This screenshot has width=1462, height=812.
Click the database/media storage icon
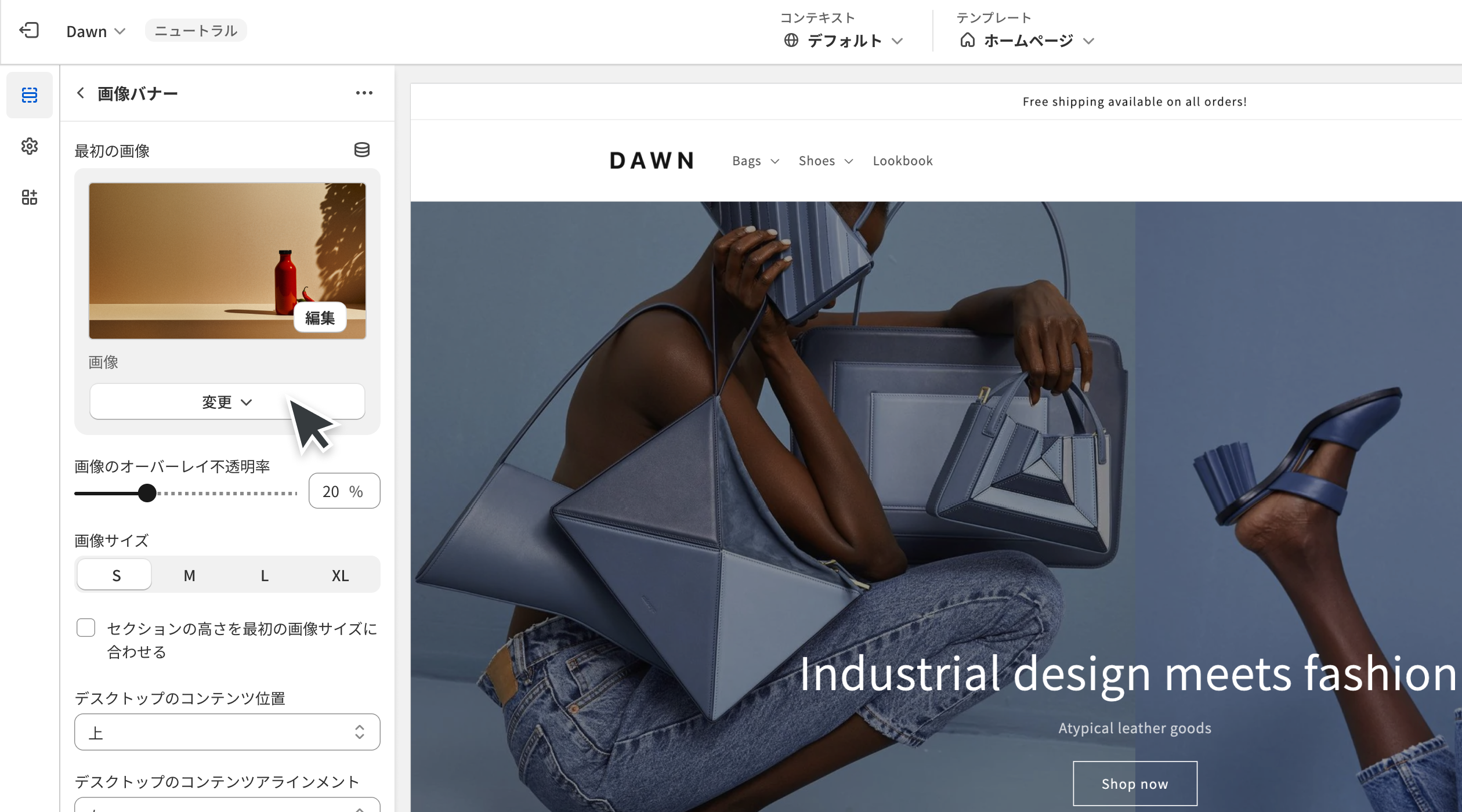[x=362, y=150]
